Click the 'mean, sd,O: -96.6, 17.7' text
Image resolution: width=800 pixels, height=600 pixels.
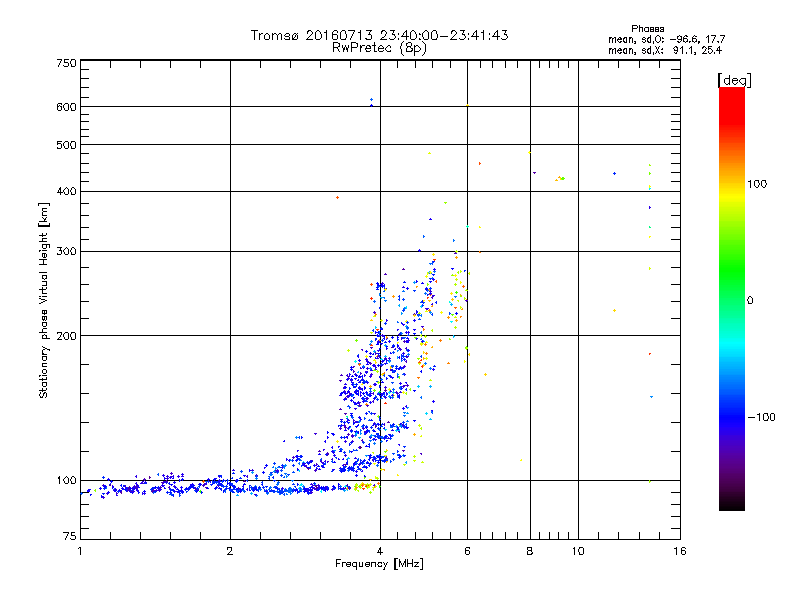[666, 39]
